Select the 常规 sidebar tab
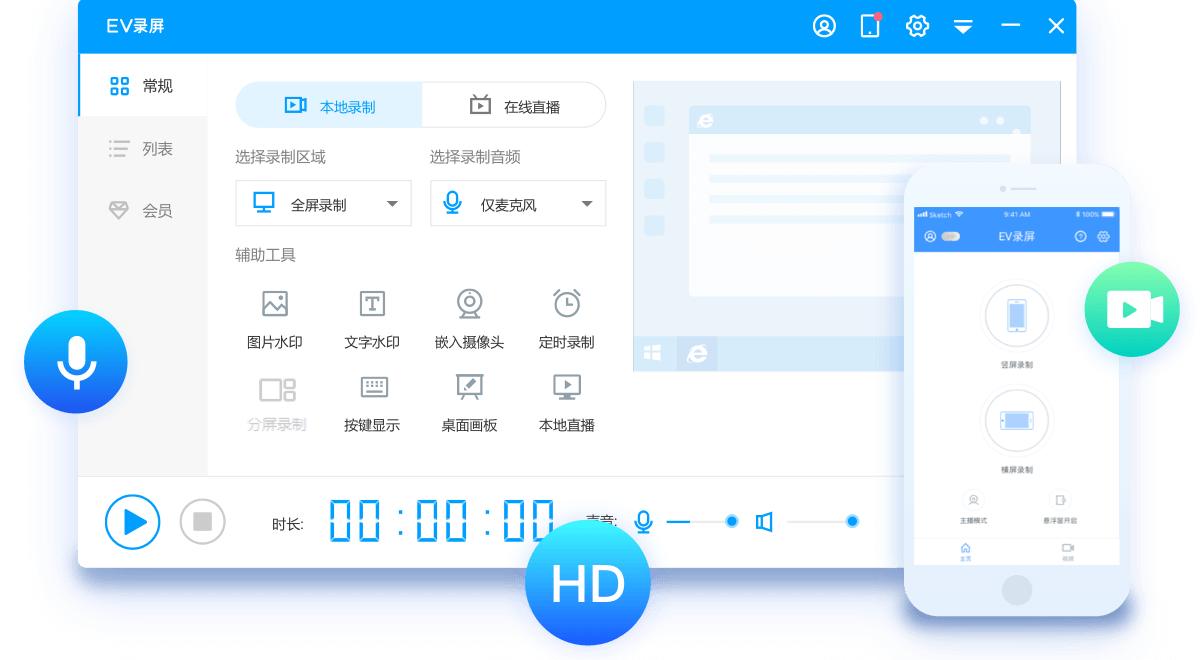 click(x=142, y=86)
